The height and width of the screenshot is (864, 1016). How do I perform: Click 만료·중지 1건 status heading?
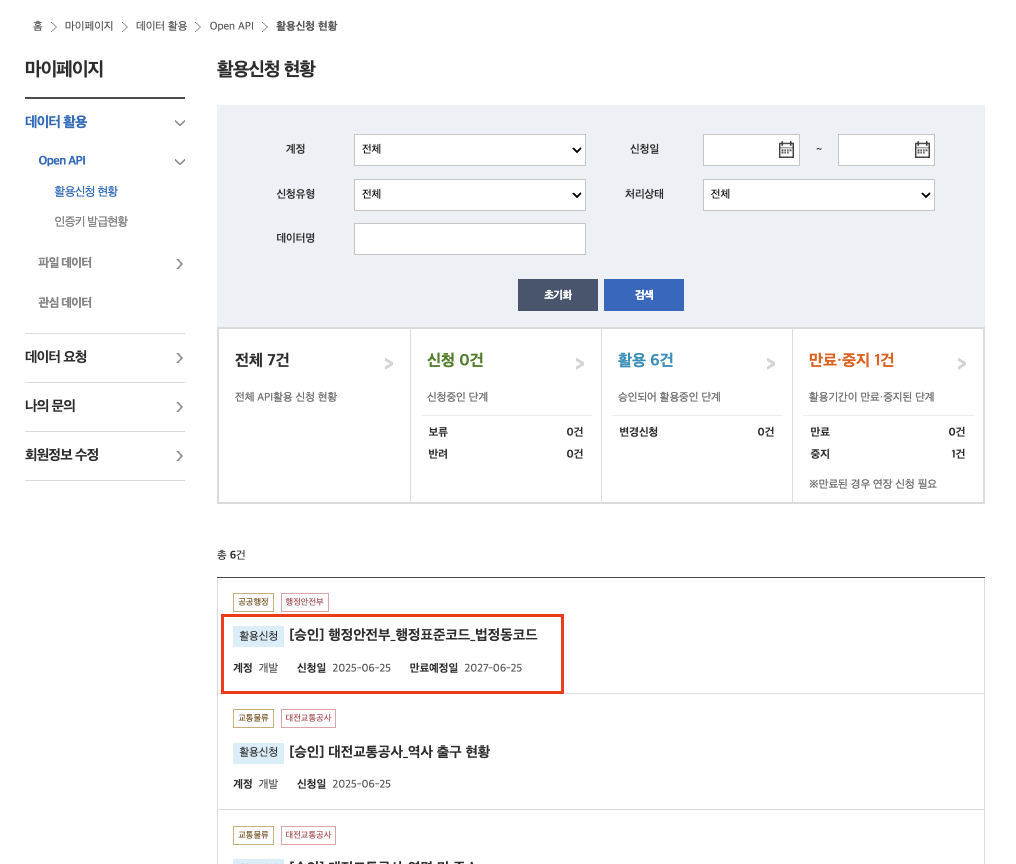point(851,360)
